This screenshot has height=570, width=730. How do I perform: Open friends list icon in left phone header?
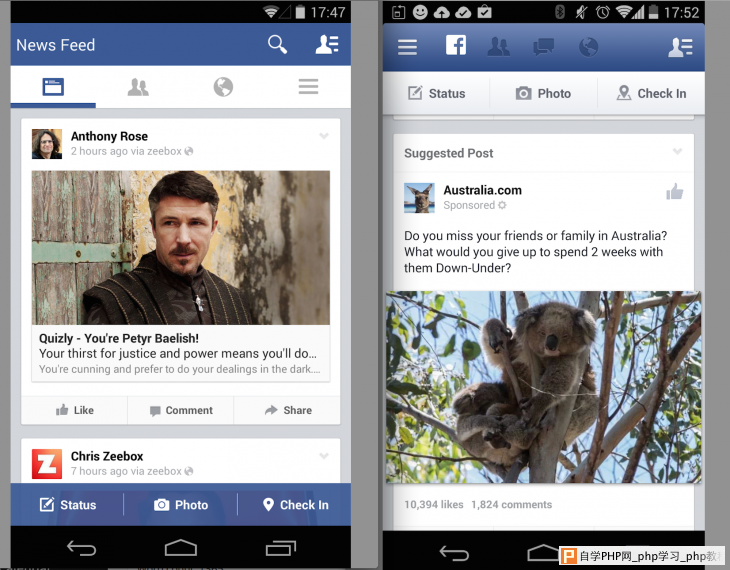point(327,45)
